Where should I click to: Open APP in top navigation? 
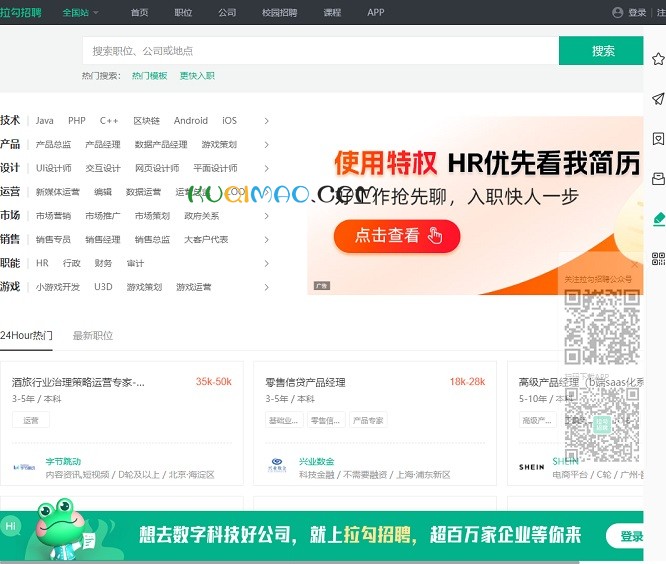(375, 13)
